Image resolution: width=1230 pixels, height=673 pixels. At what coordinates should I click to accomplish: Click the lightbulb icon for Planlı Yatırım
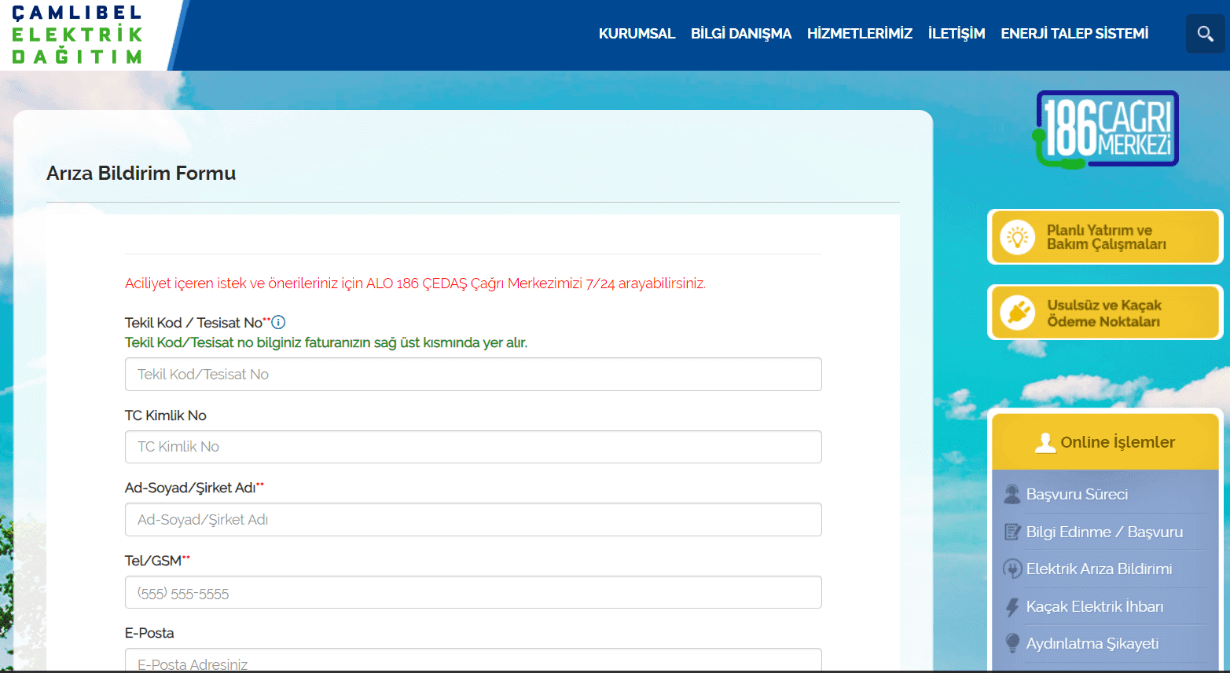[1017, 237]
